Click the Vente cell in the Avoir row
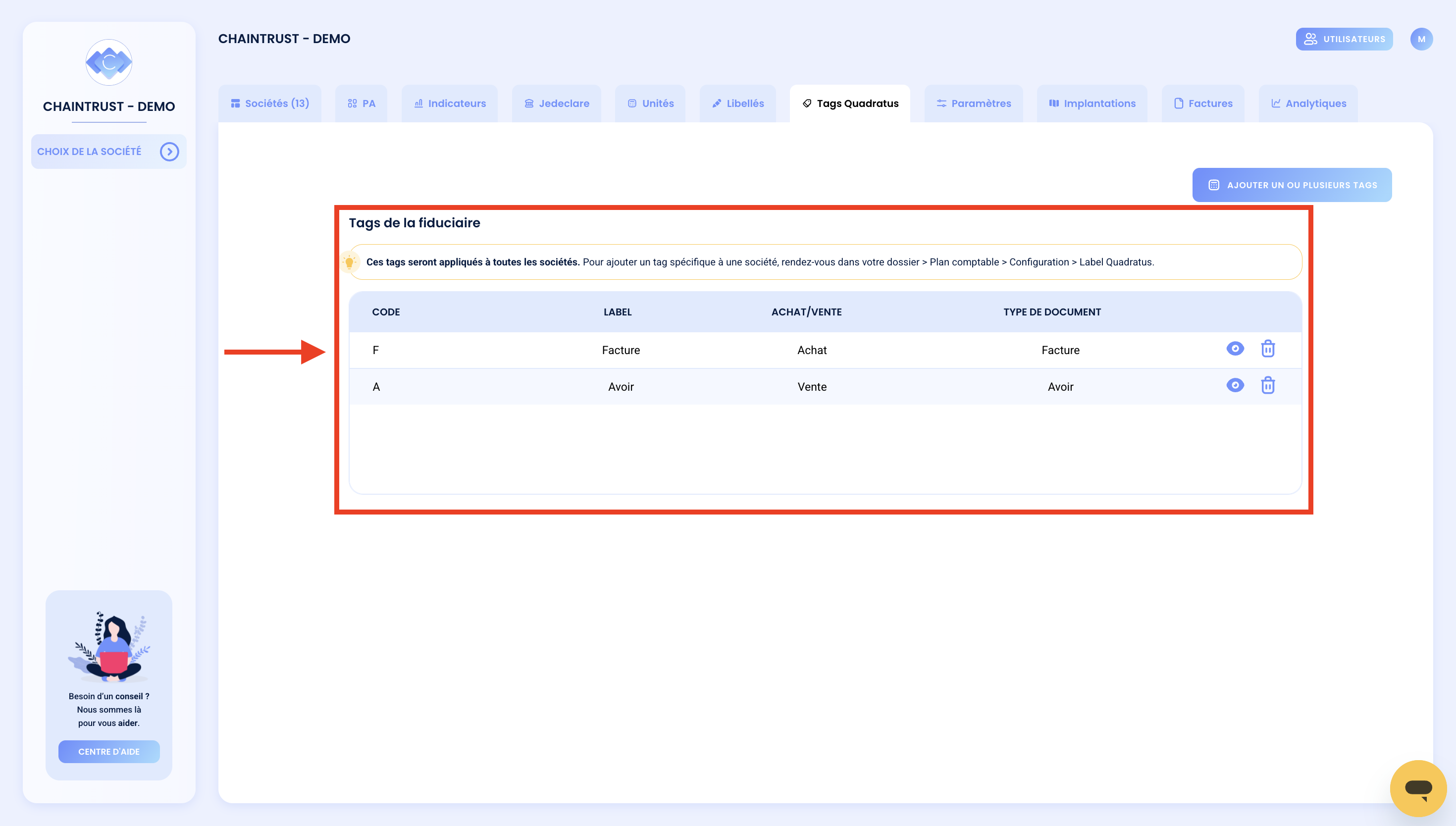This screenshot has height=826, width=1456. click(x=812, y=387)
